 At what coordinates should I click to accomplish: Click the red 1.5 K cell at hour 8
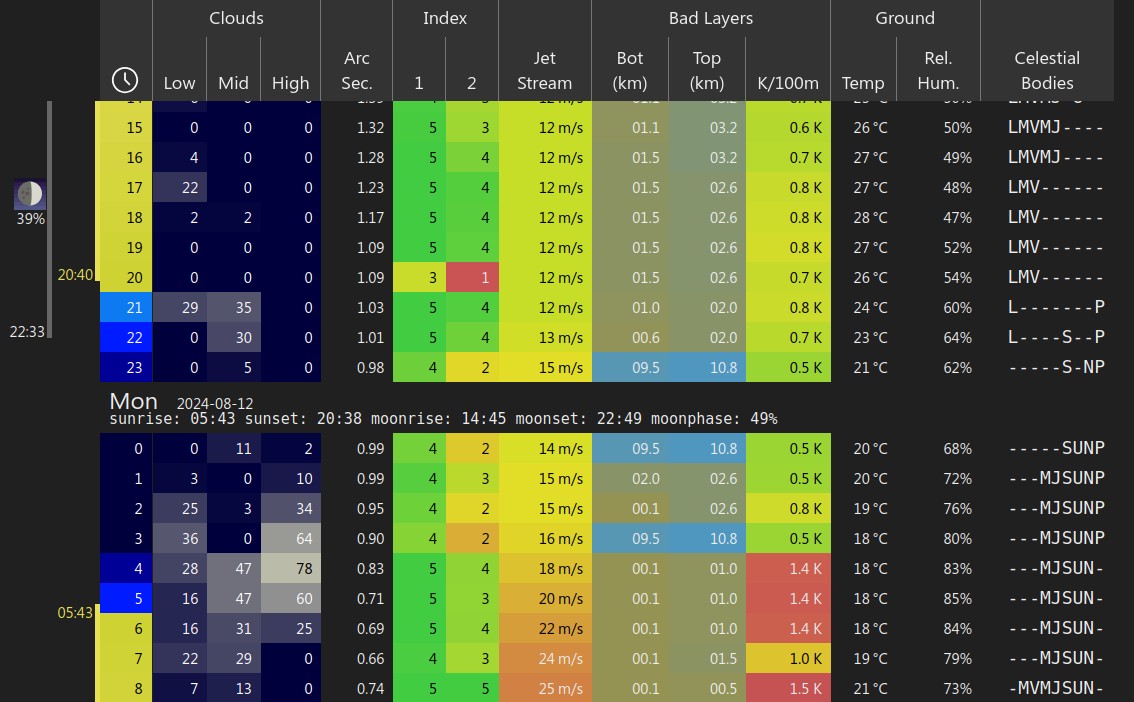point(788,688)
